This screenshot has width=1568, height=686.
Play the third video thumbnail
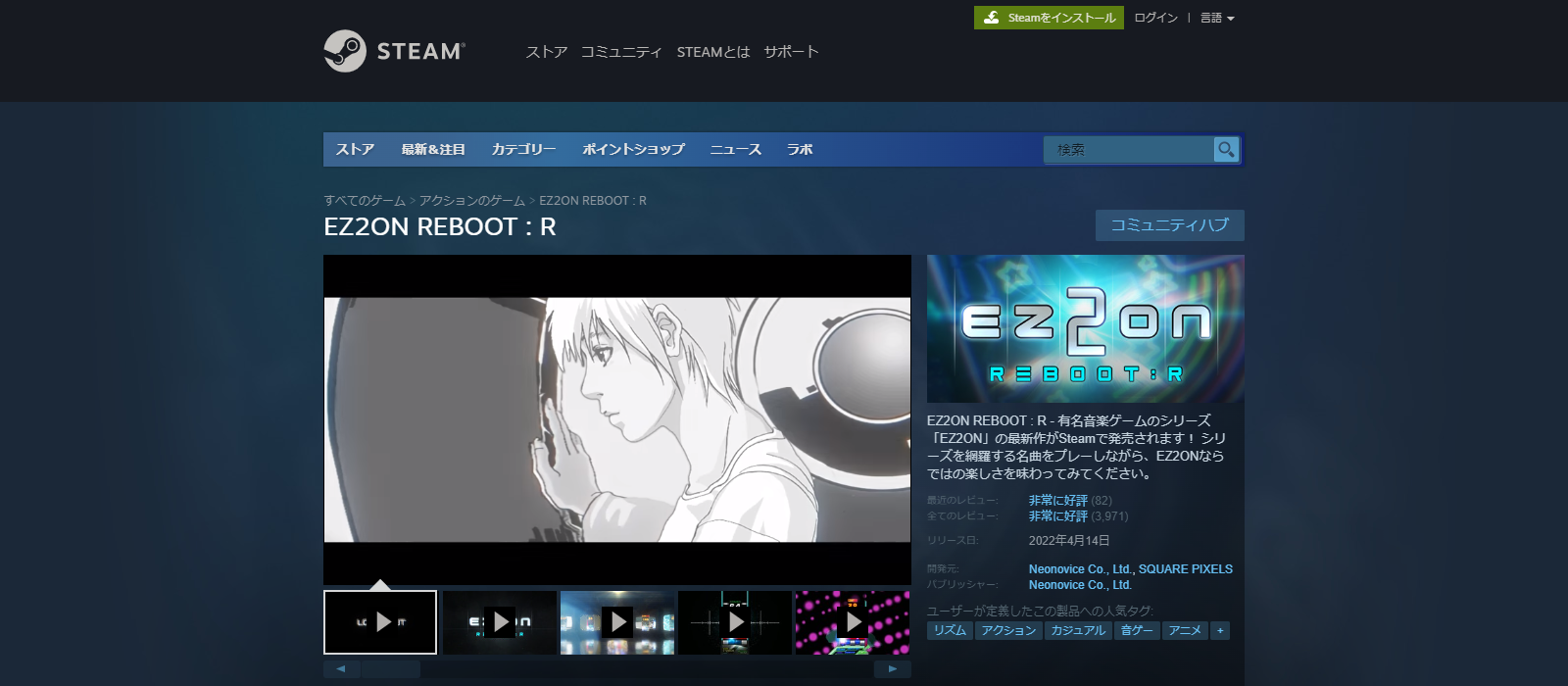coord(617,622)
